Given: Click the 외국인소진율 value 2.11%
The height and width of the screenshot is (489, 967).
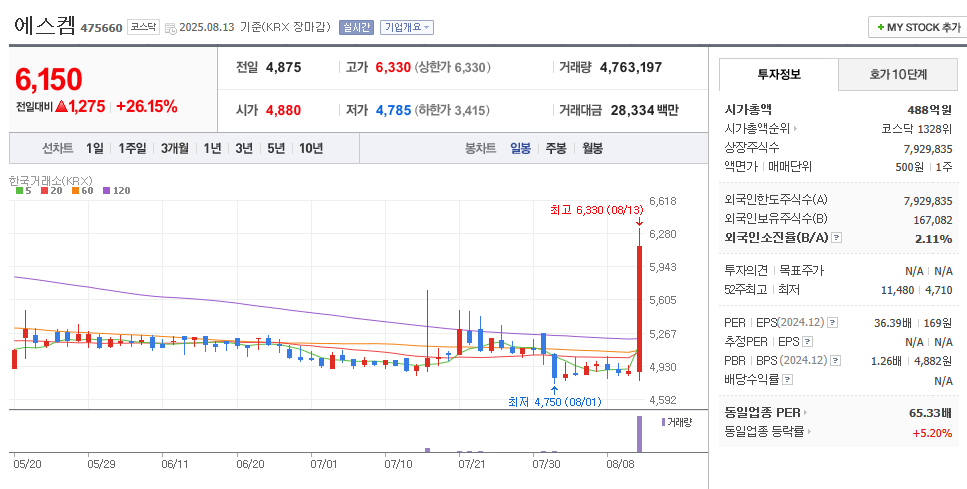Looking at the screenshot, I should pos(934,239).
